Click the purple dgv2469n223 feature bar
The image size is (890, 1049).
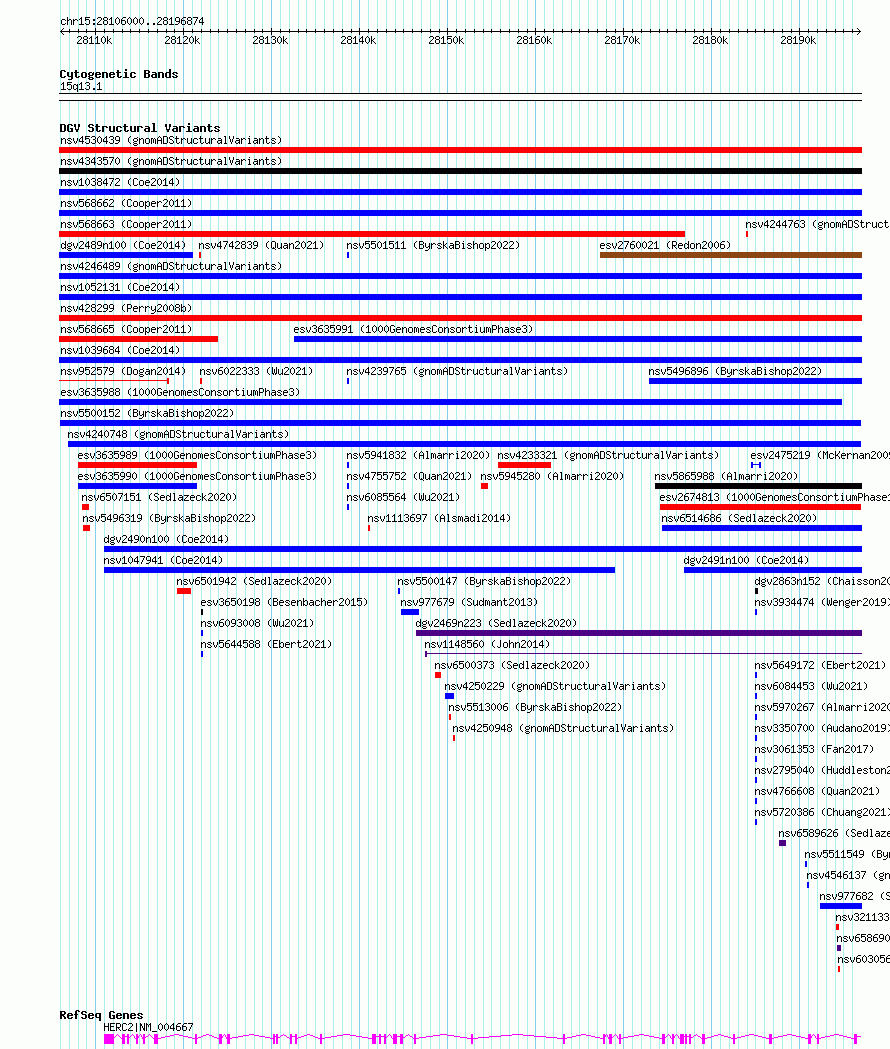639,633
